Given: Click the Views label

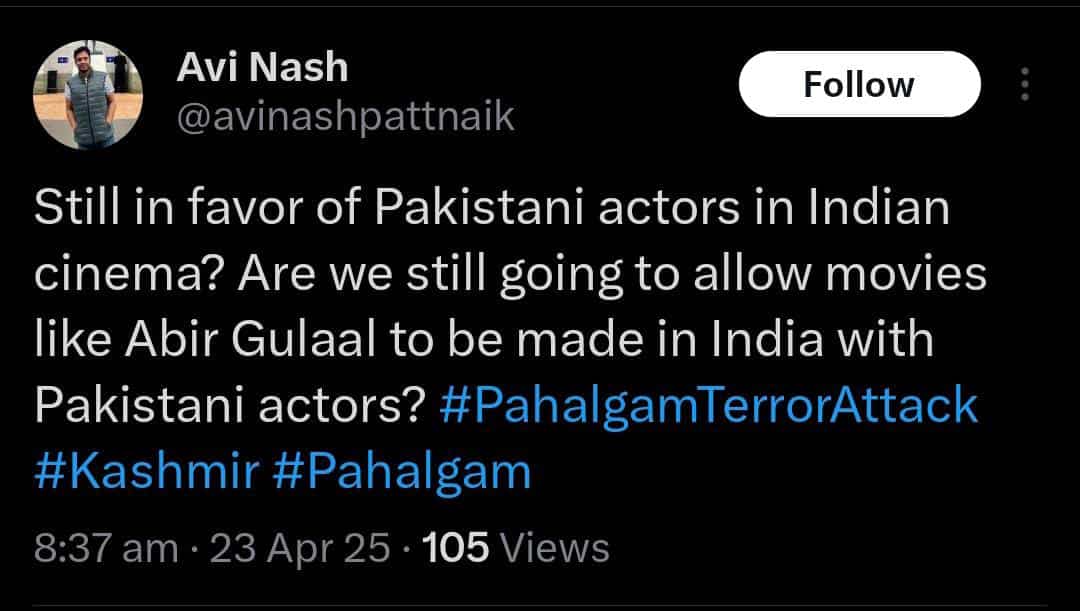Looking at the screenshot, I should coord(554,548).
